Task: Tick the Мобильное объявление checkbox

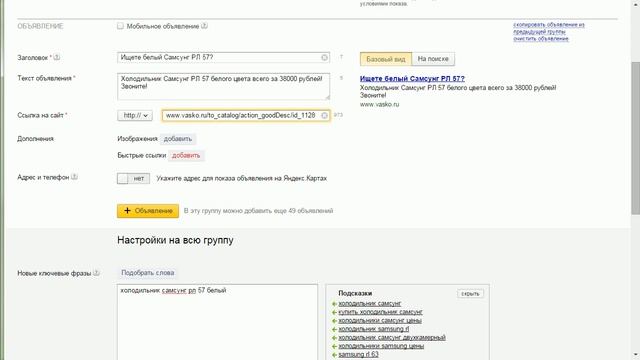Action: coord(120,26)
